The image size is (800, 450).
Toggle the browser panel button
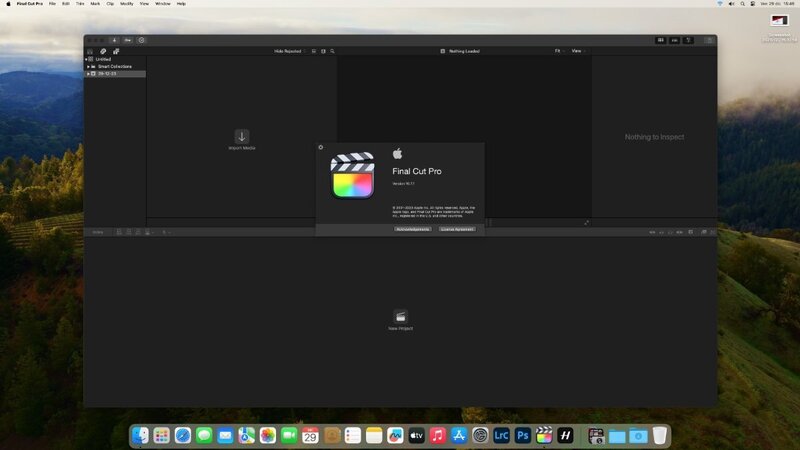(661, 40)
